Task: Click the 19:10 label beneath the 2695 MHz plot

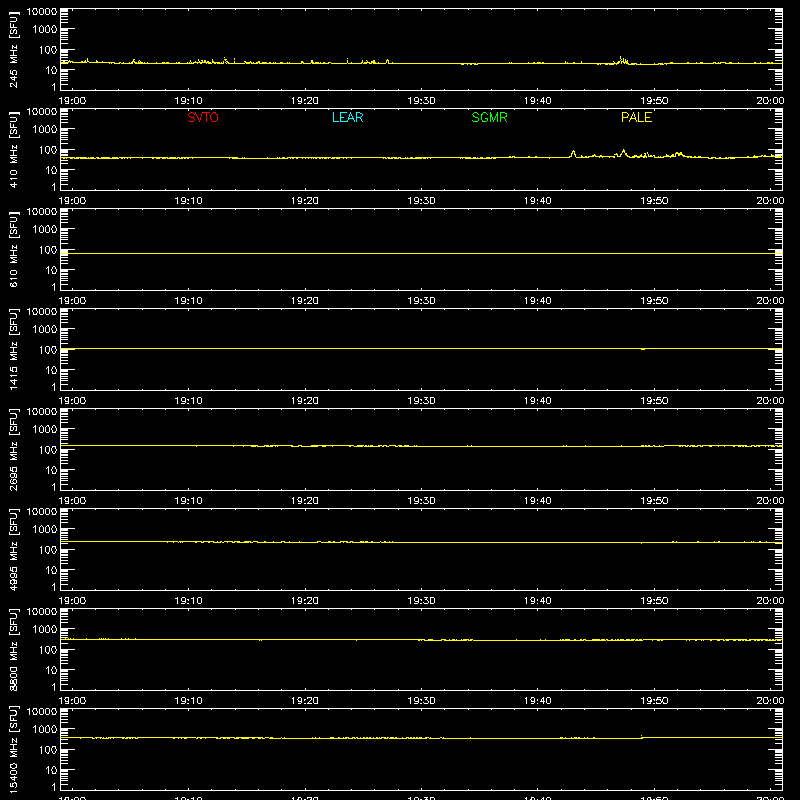Action: click(x=188, y=501)
